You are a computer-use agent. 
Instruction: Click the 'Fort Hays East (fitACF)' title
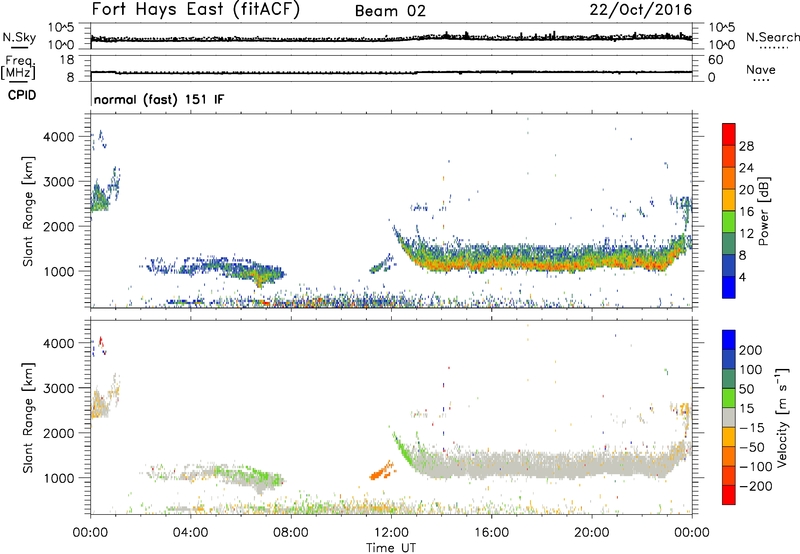pos(196,10)
